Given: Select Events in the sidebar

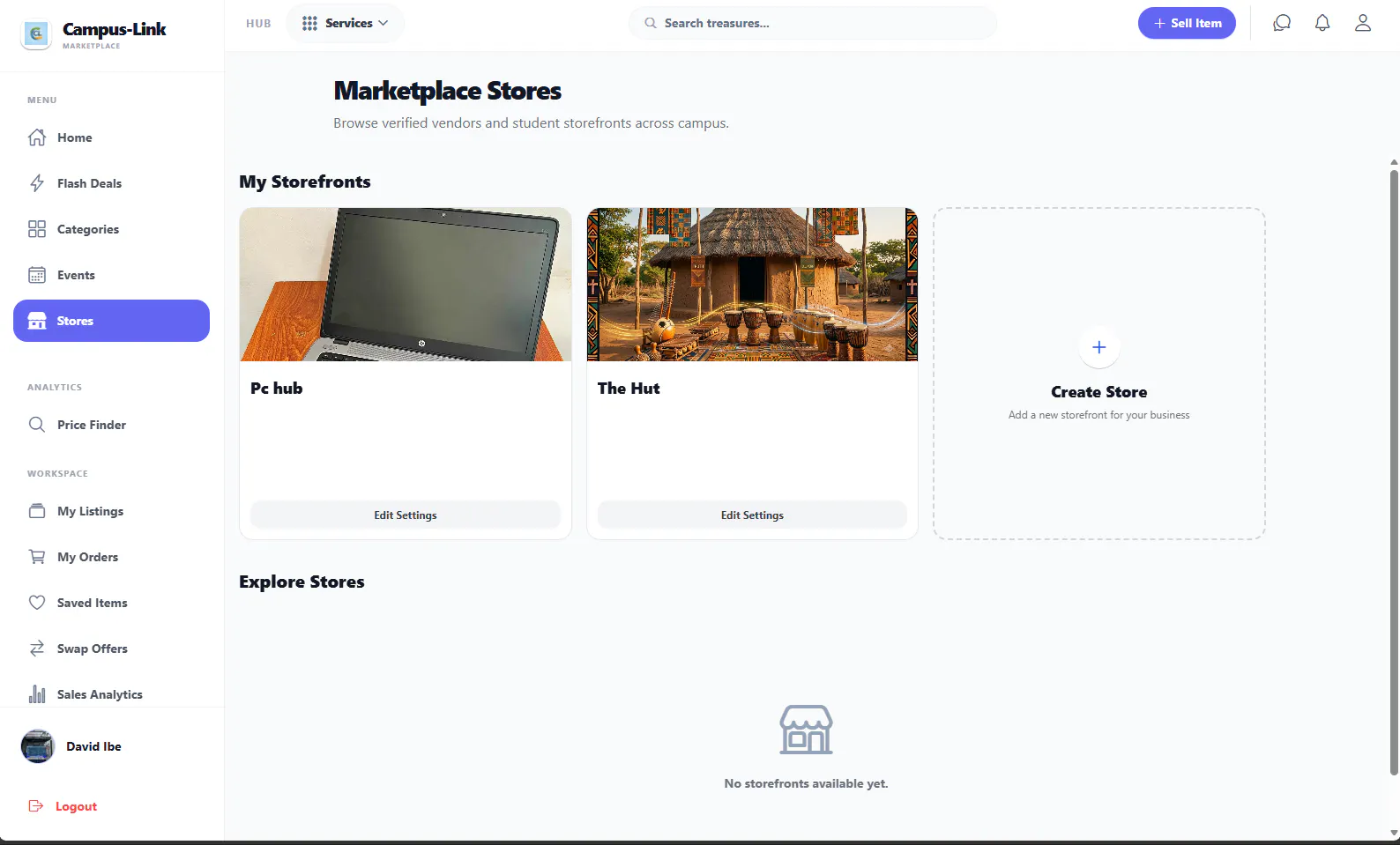Looking at the screenshot, I should coord(112,275).
